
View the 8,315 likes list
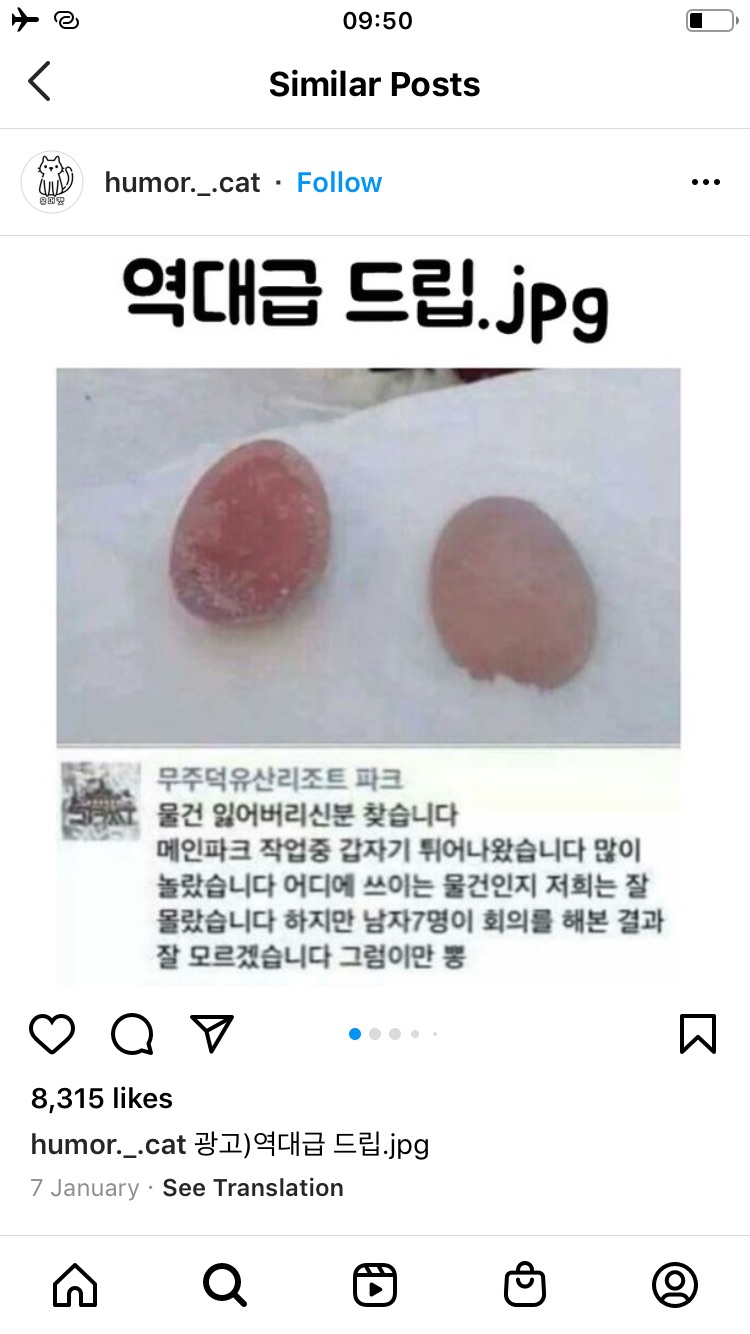(x=102, y=1098)
